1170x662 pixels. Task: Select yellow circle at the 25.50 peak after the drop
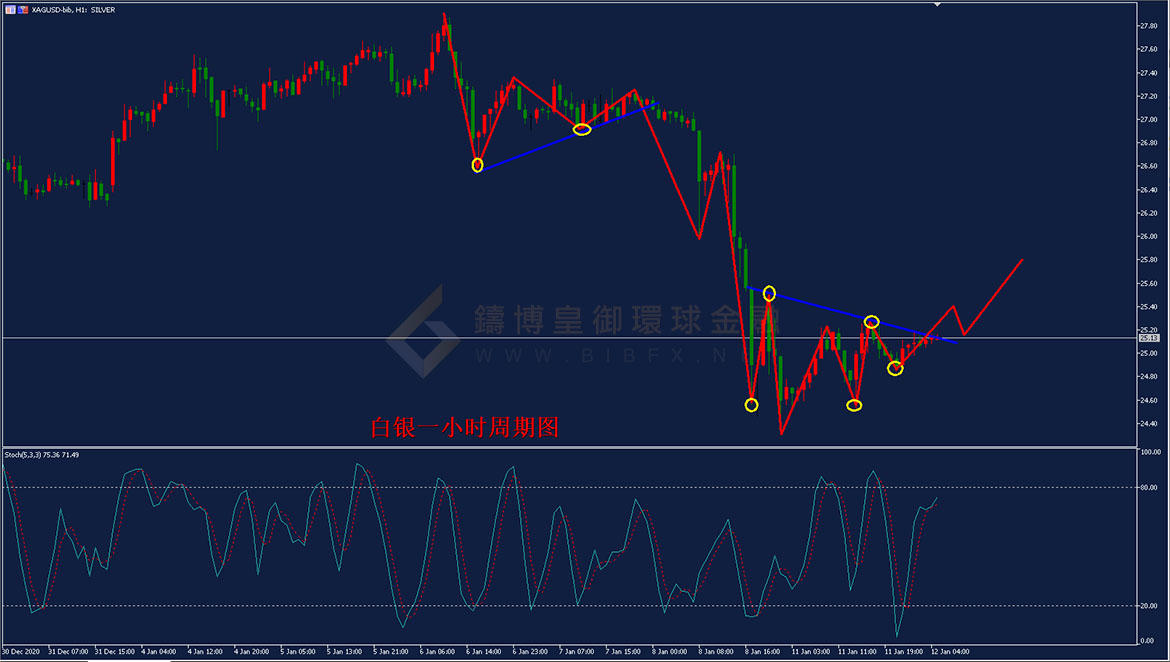769,294
